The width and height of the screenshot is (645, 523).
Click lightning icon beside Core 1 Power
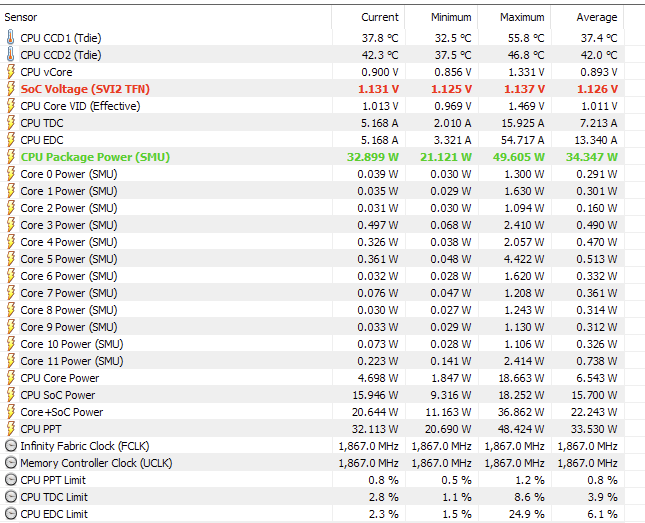11,191
